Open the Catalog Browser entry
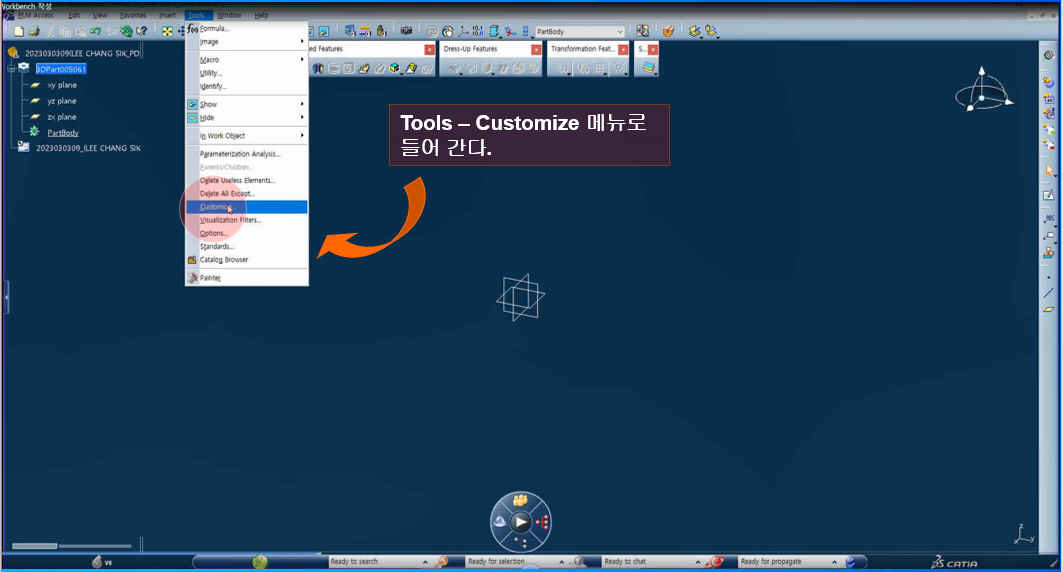The image size is (1063, 572). click(247, 260)
